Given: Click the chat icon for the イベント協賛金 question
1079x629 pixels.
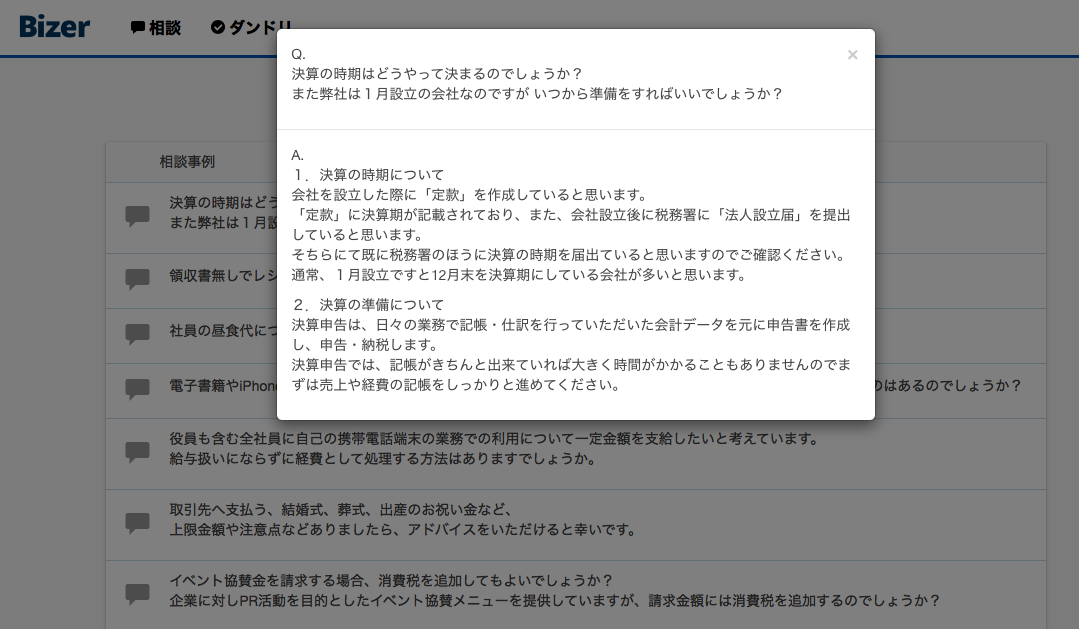Looking at the screenshot, I should point(138,594).
